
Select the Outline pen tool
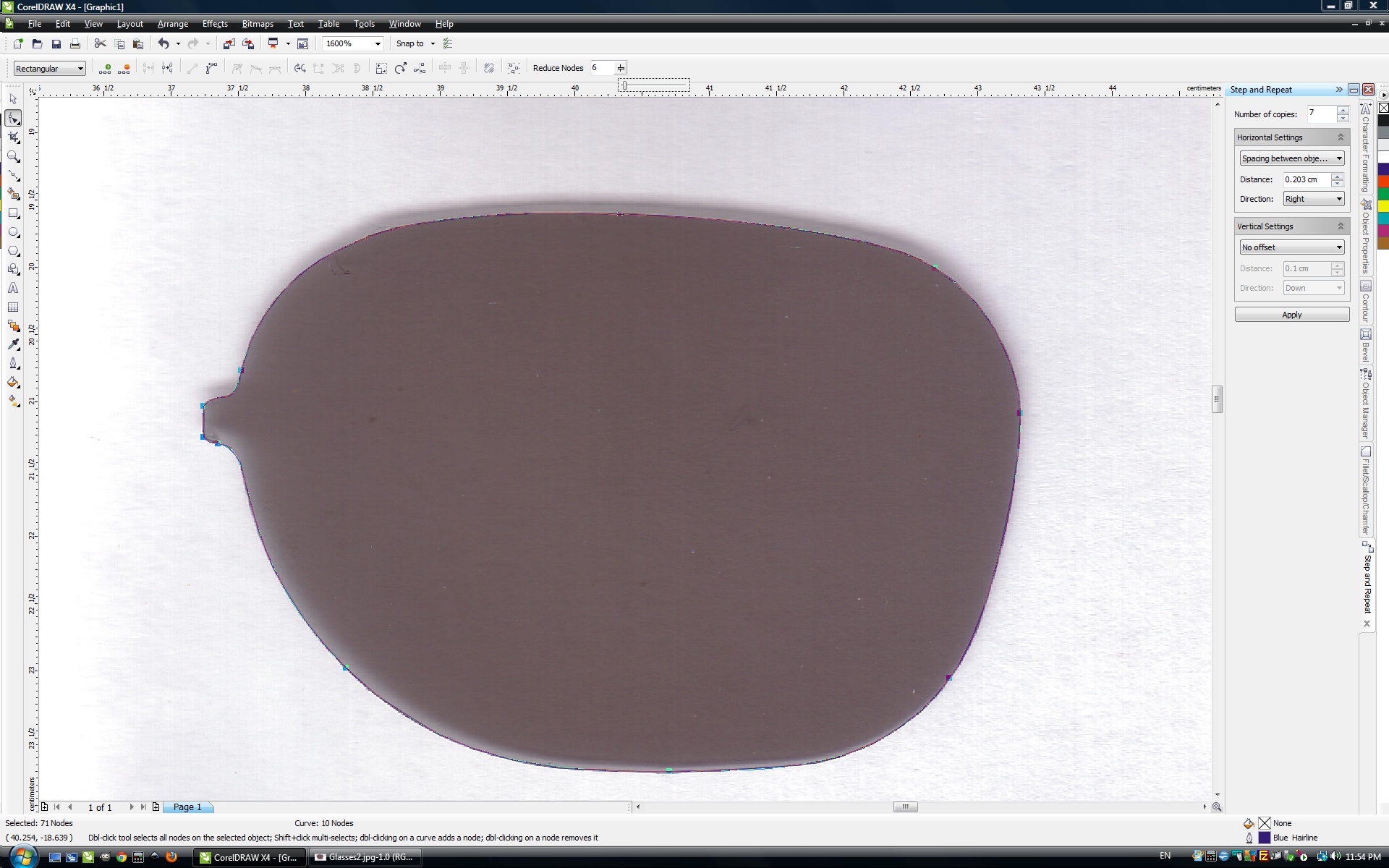(13, 363)
